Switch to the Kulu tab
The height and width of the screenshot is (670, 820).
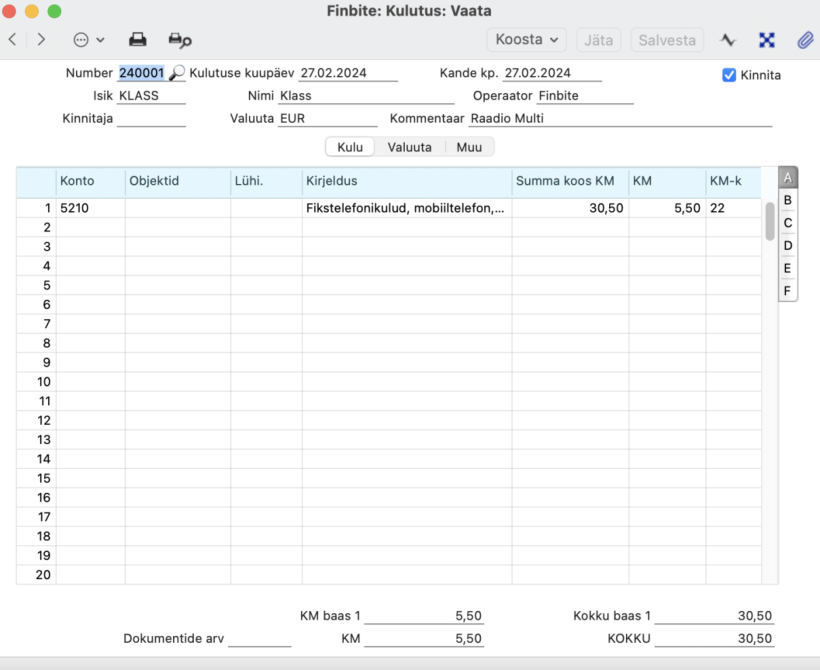point(350,147)
